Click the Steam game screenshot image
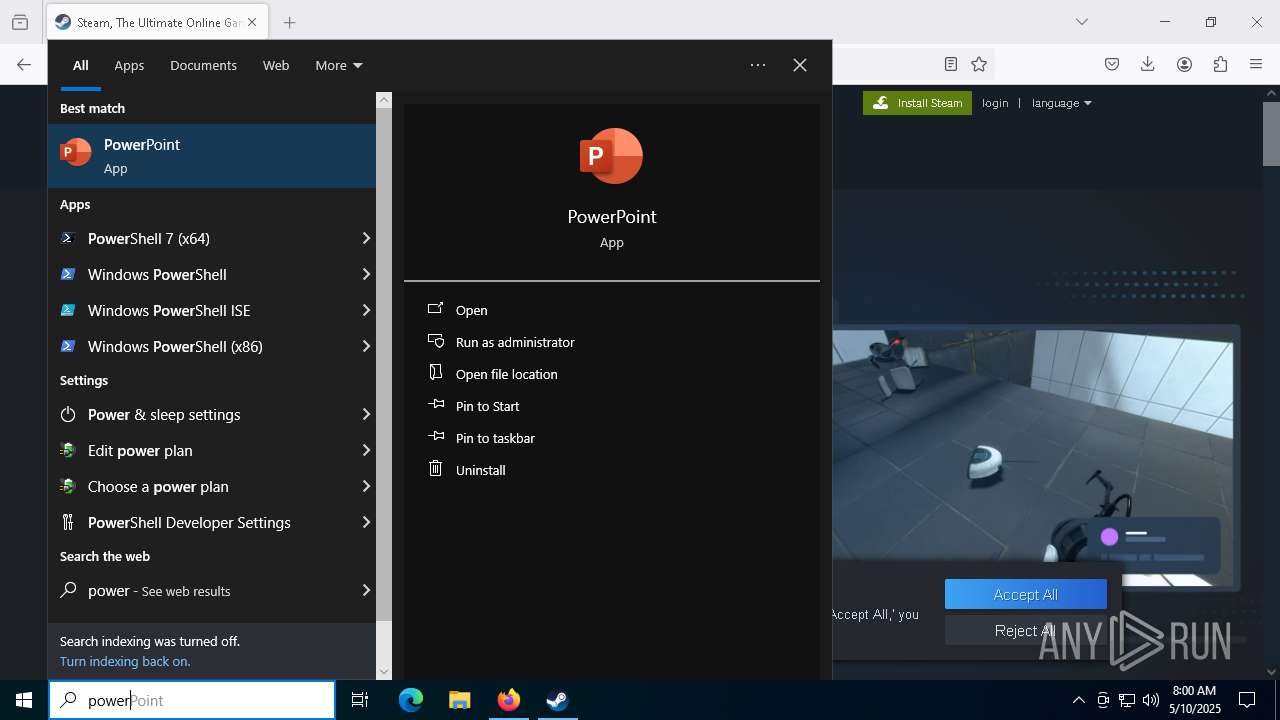 click(1033, 458)
